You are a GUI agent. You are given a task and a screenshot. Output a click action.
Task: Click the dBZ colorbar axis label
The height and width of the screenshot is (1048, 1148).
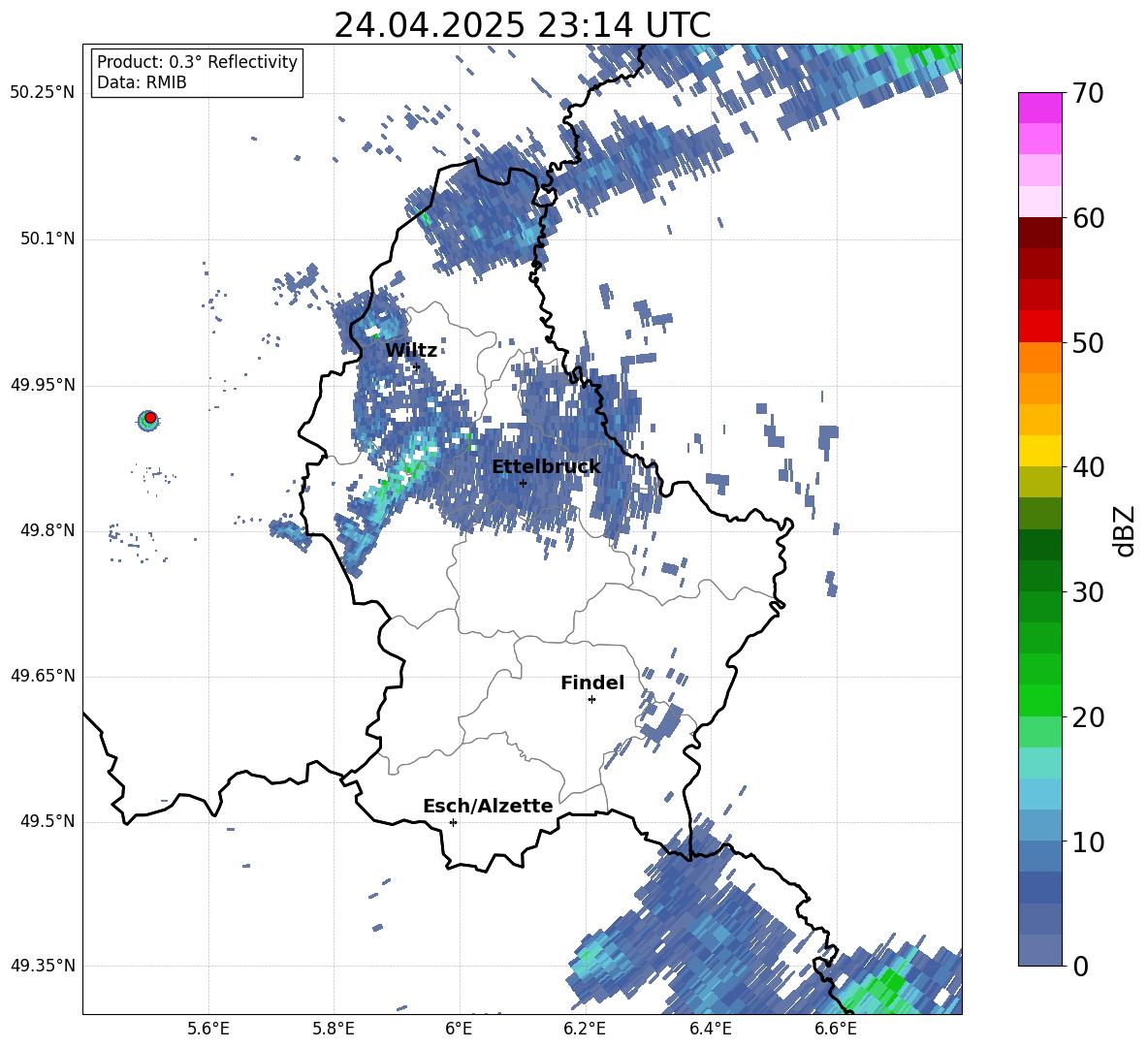[1126, 530]
